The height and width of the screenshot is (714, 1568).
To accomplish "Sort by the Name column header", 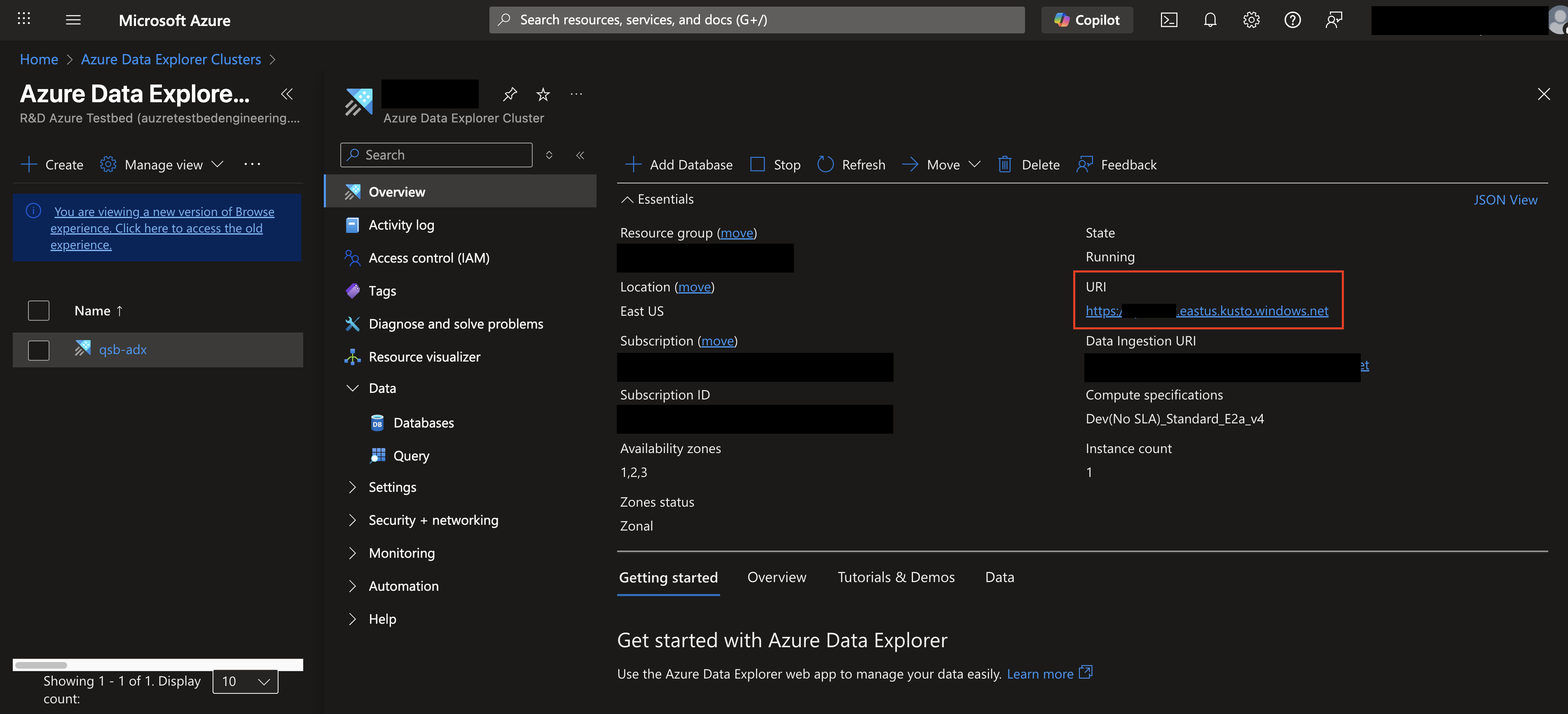I will pos(98,311).
